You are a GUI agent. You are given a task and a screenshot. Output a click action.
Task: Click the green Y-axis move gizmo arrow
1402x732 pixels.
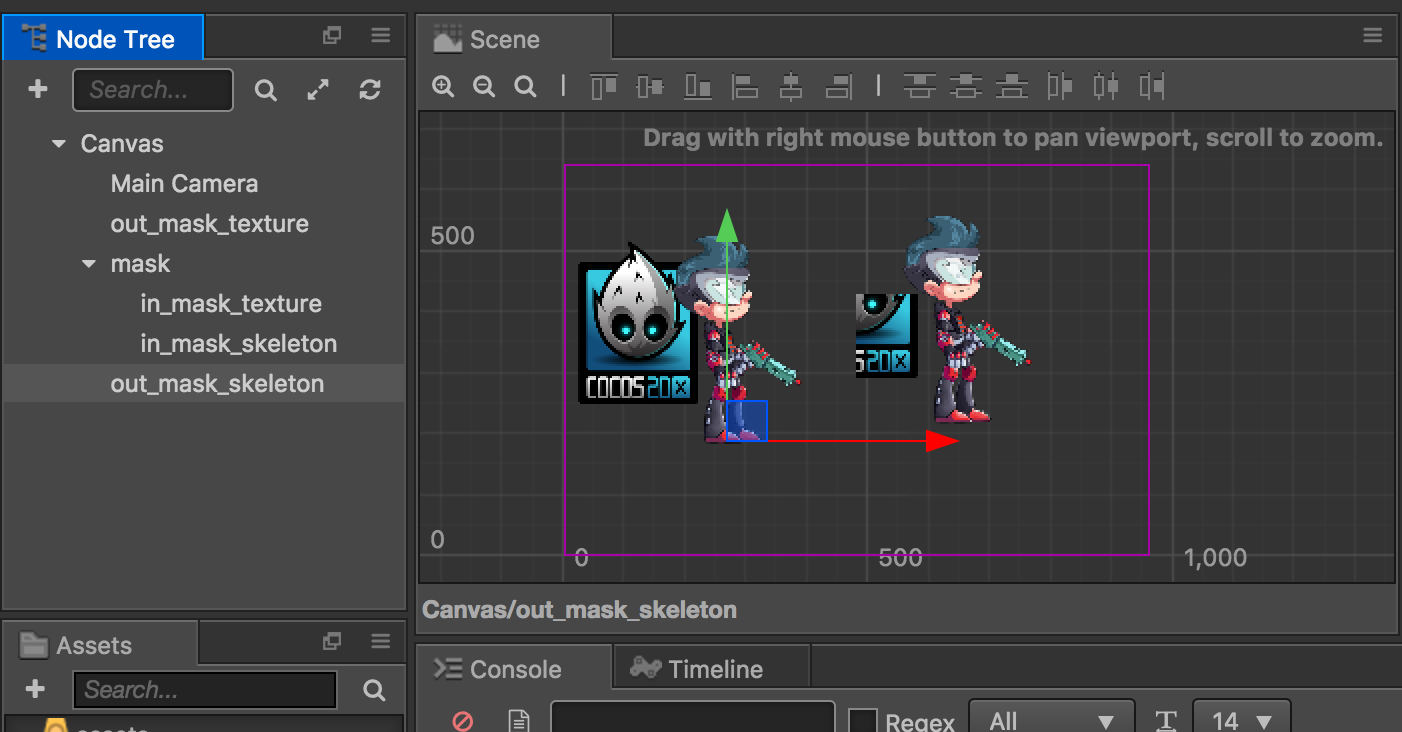[x=728, y=226]
